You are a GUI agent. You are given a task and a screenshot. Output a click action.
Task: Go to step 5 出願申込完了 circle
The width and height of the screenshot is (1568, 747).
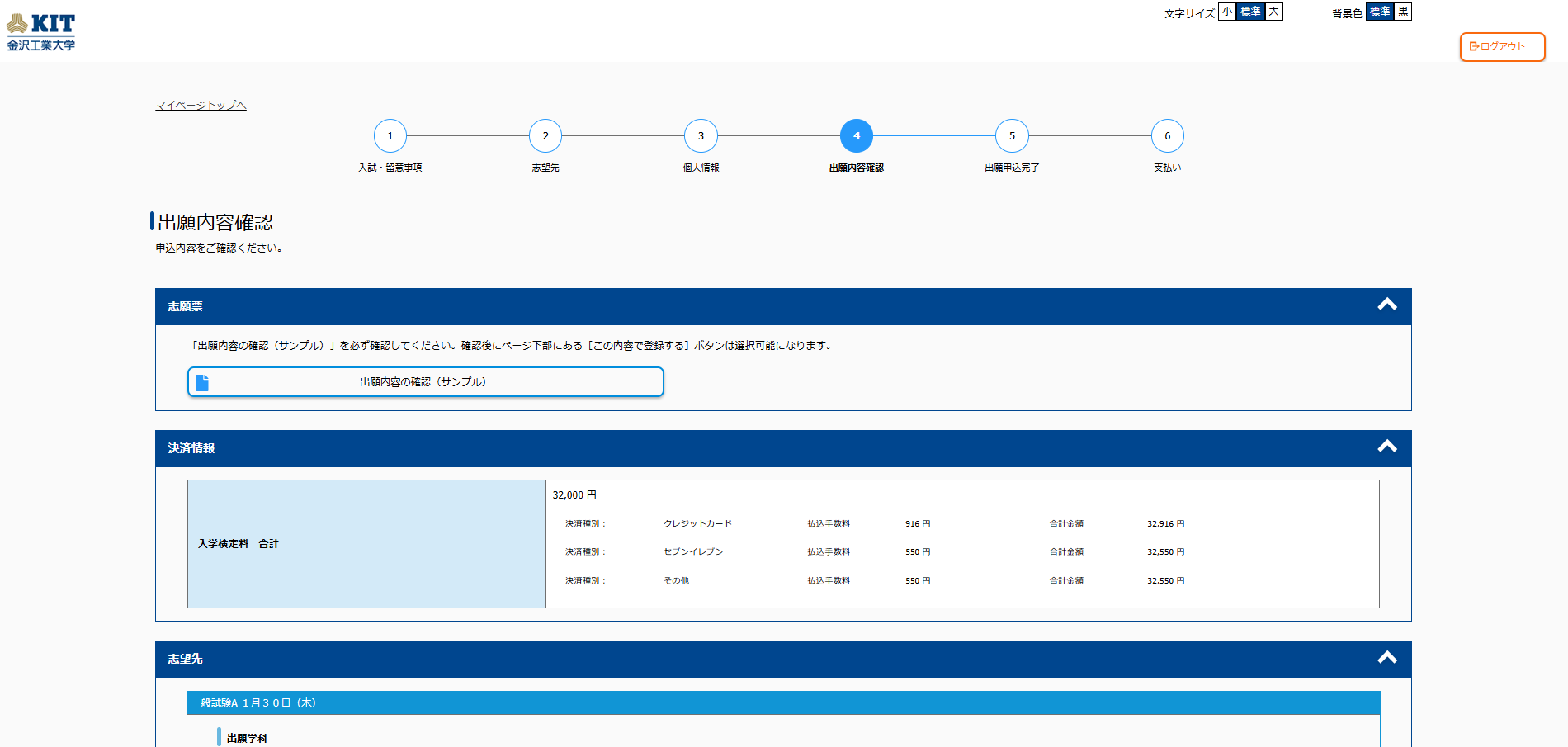1012,136
